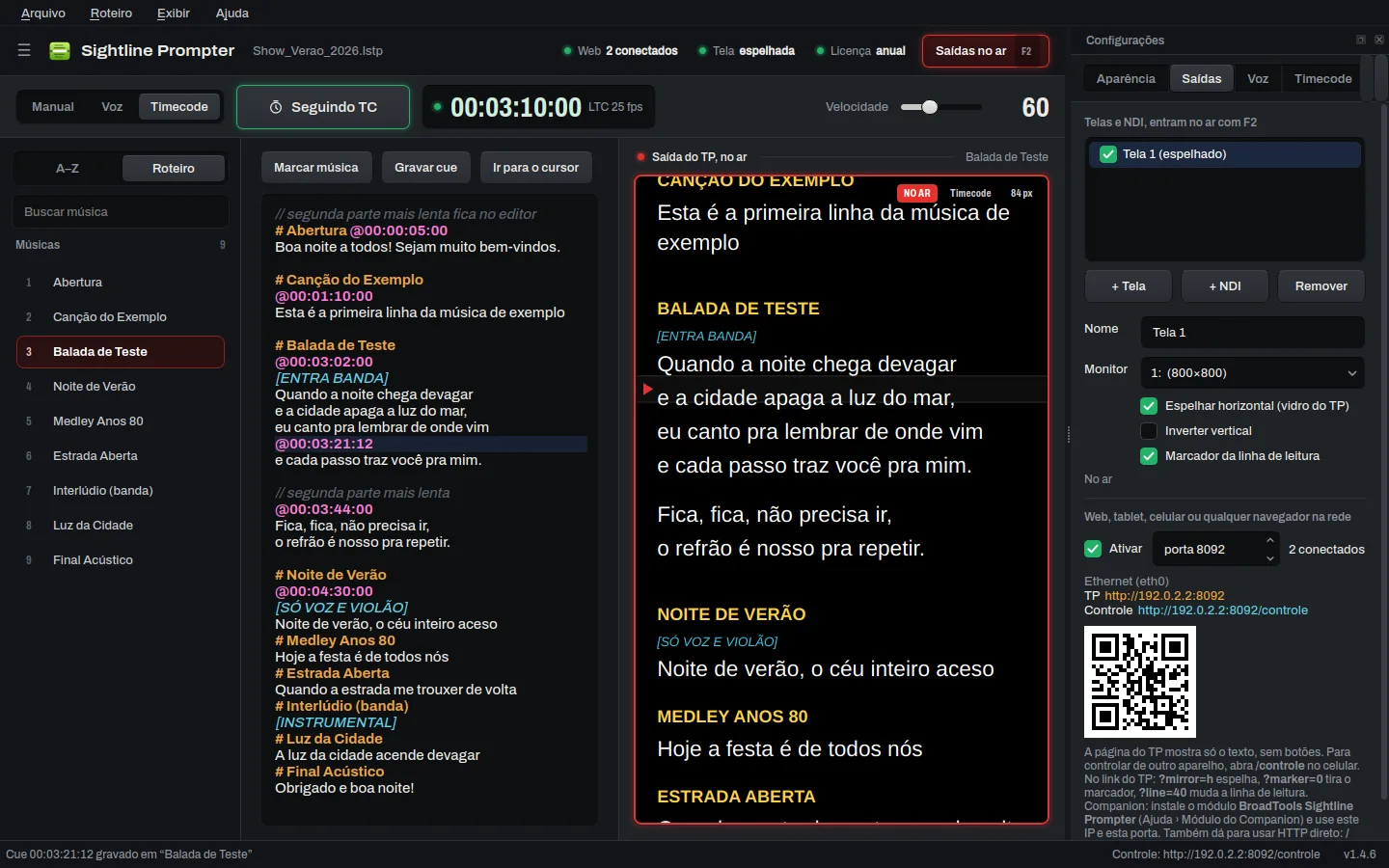This screenshot has height=868, width=1389.
Task: Open the Exibir menu
Action: (x=174, y=14)
